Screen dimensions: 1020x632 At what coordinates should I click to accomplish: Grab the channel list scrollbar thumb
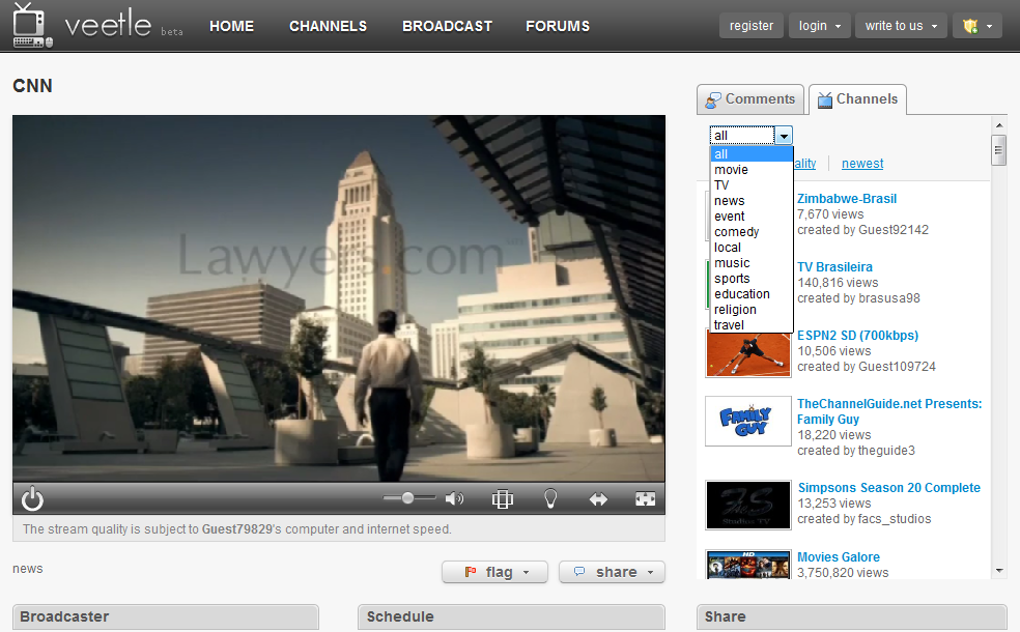(999, 150)
